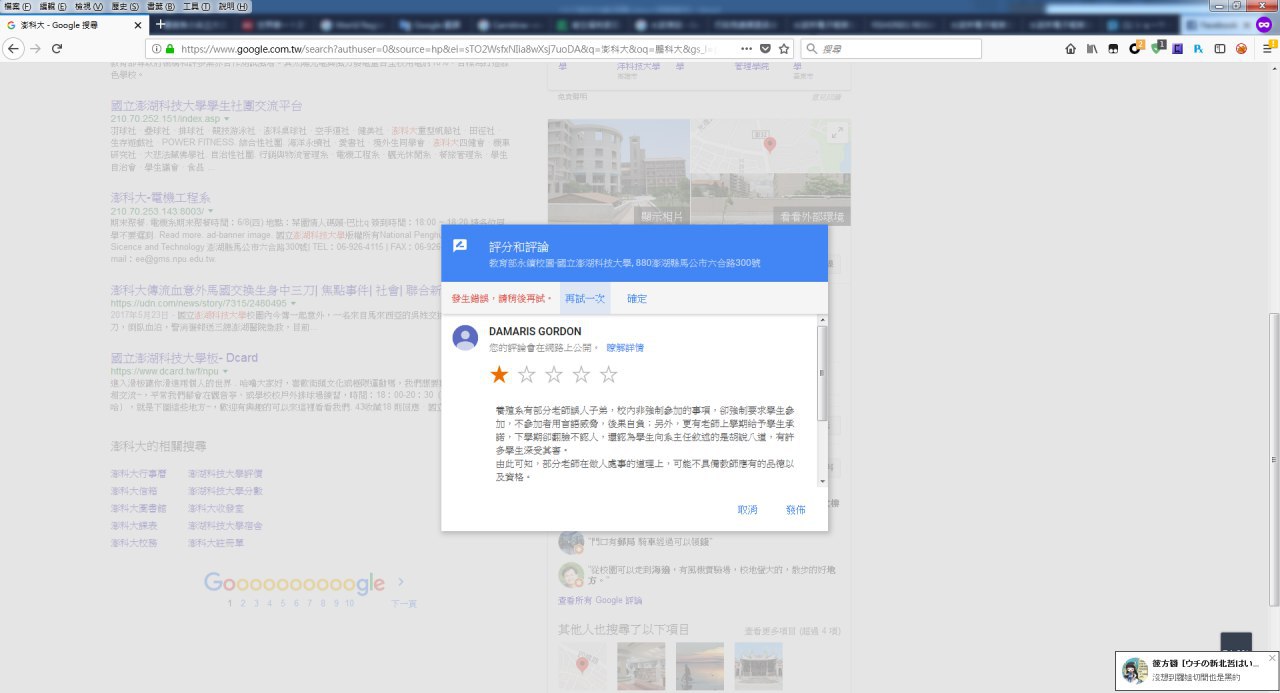Screen dimensions: 1280x693
Task: Go to the Firefox home page icon
Action: pyautogui.click(x=1070, y=48)
